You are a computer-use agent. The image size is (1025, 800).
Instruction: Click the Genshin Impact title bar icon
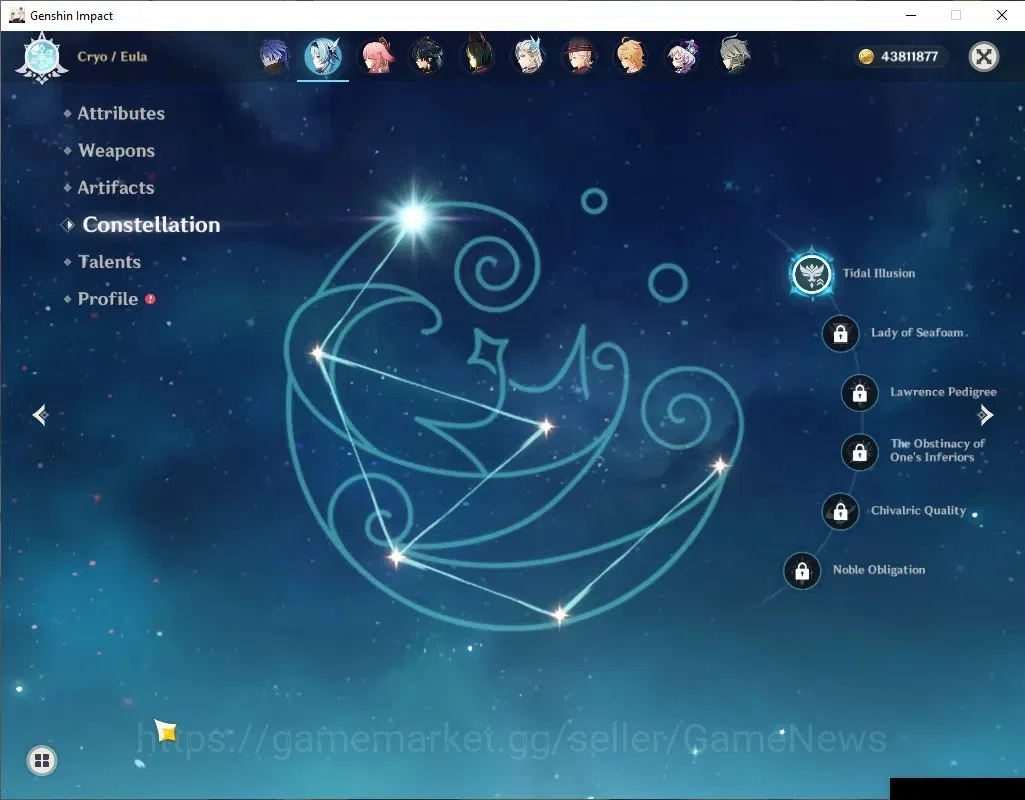point(16,15)
